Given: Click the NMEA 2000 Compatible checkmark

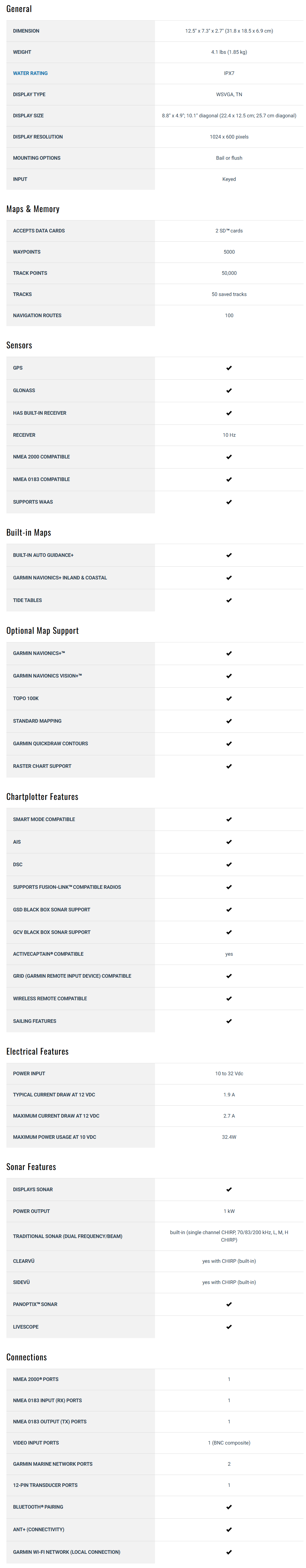Looking at the screenshot, I should tap(229, 457).
